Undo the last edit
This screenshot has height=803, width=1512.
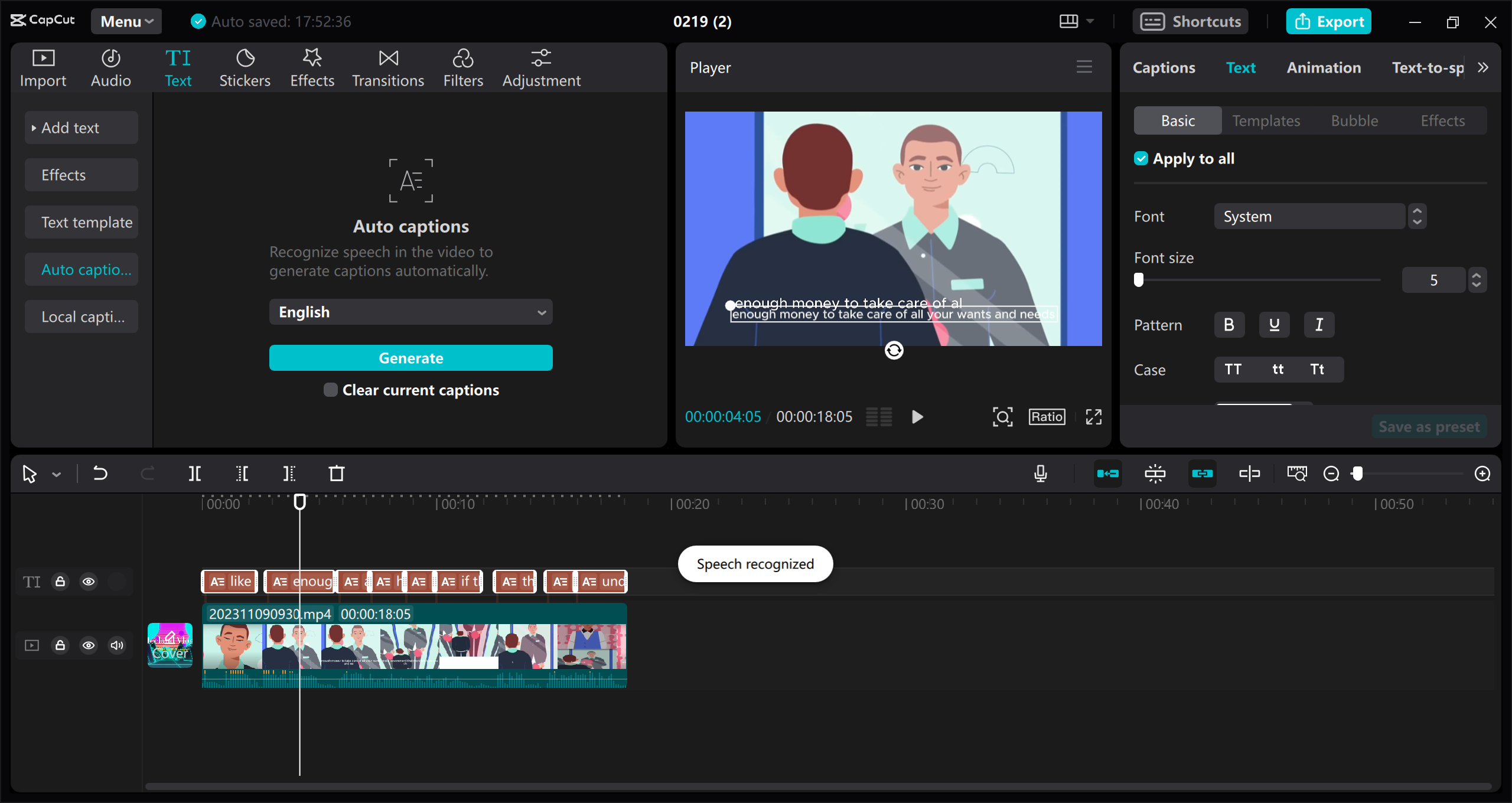point(100,473)
